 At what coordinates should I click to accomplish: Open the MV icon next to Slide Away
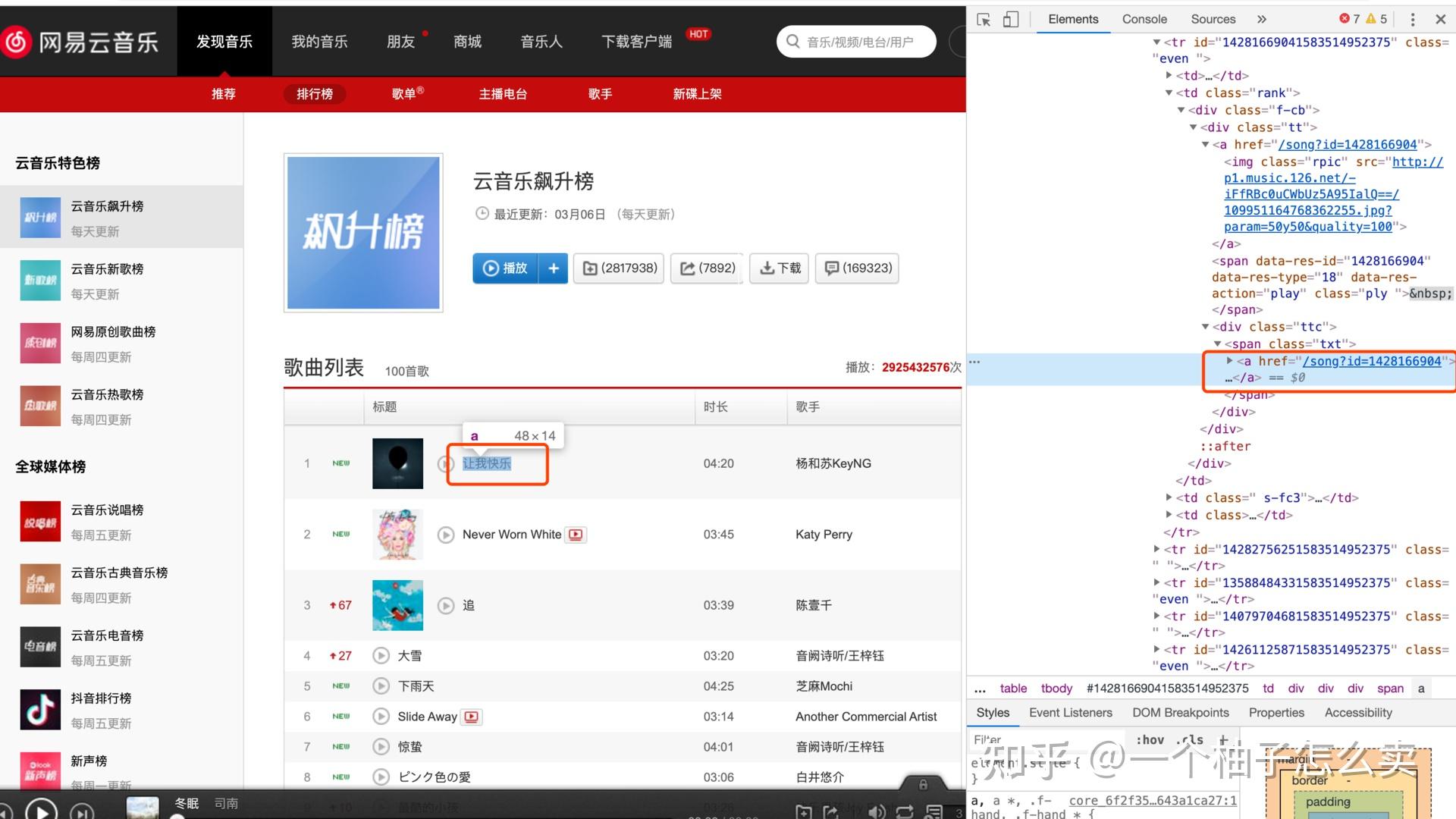[x=472, y=717]
